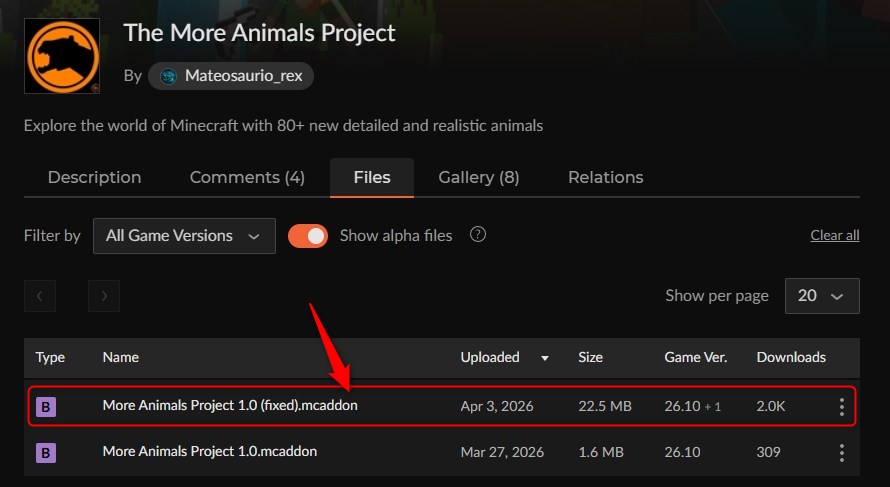Open More Animals Project 1.0 (fixed).mcaddon file

230,405
